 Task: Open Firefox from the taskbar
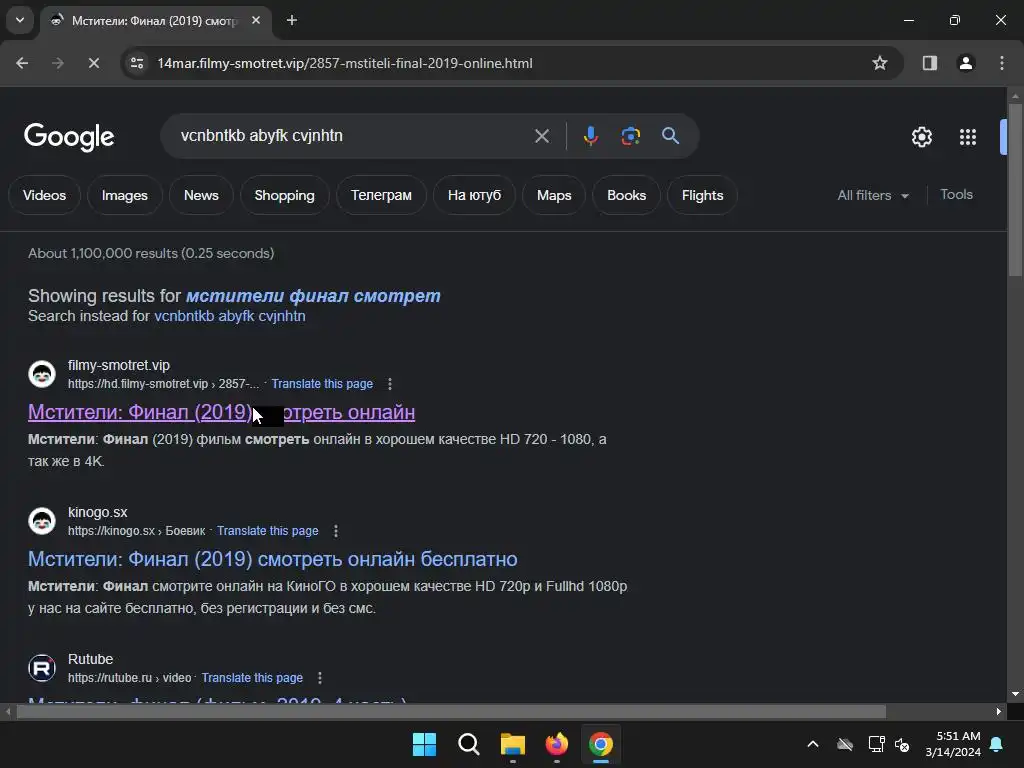point(556,744)
